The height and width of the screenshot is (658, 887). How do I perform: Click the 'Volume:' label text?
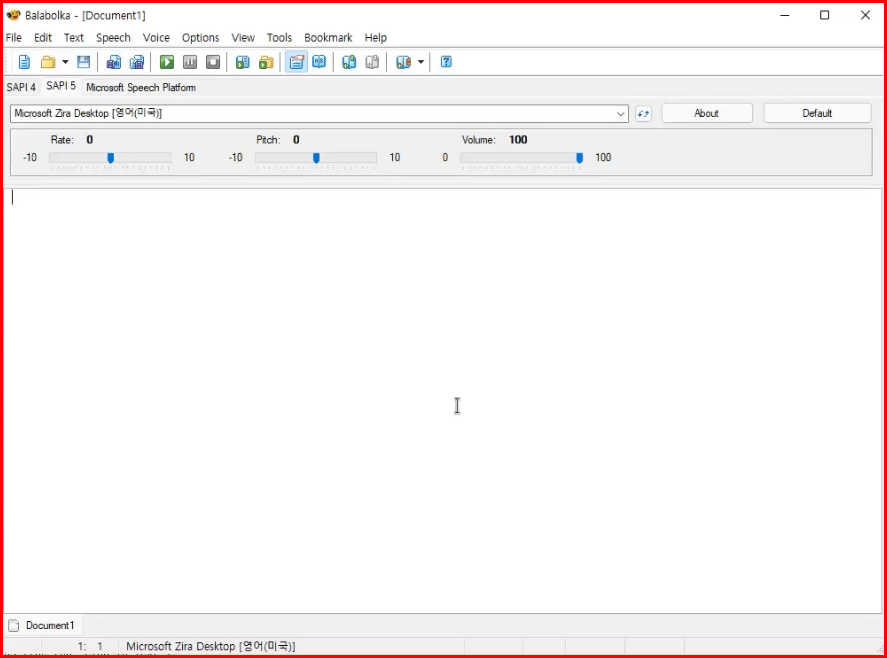pos(479,140)
